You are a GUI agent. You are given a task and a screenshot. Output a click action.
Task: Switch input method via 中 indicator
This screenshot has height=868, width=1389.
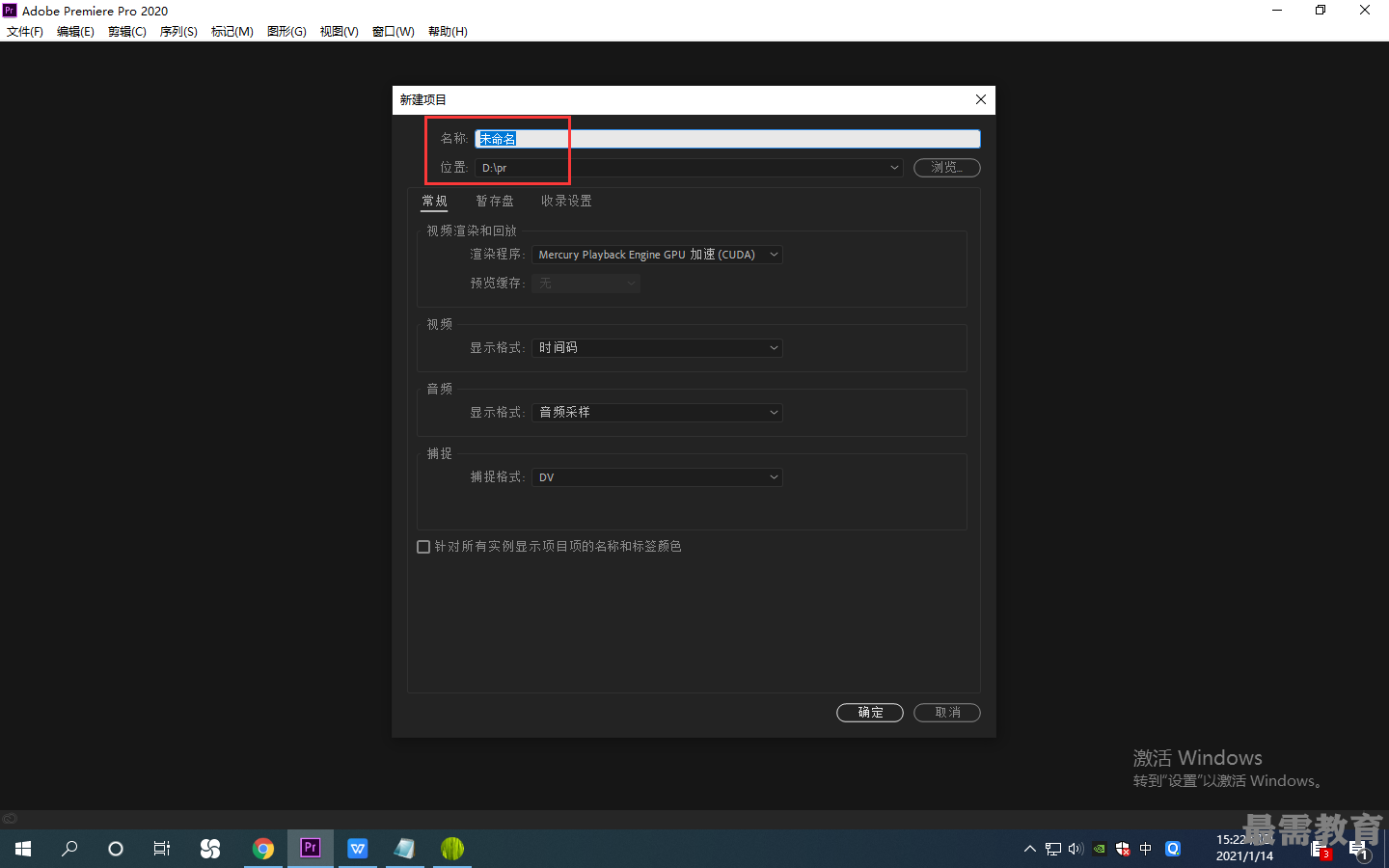pyautogui.click(x=1146, y=849)
